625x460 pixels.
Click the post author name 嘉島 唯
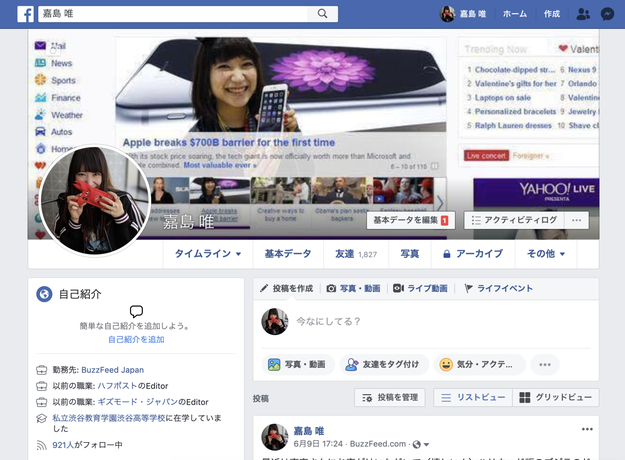click(309, 431)
